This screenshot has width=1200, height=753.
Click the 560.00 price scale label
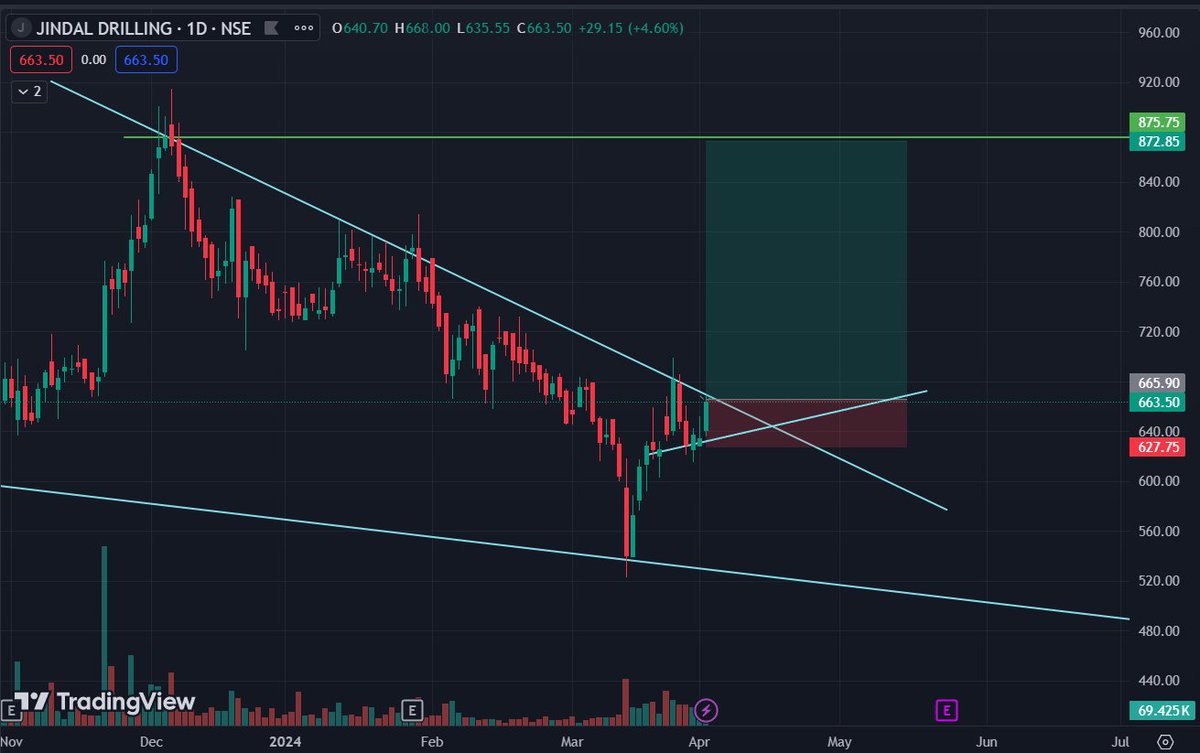1160,531
